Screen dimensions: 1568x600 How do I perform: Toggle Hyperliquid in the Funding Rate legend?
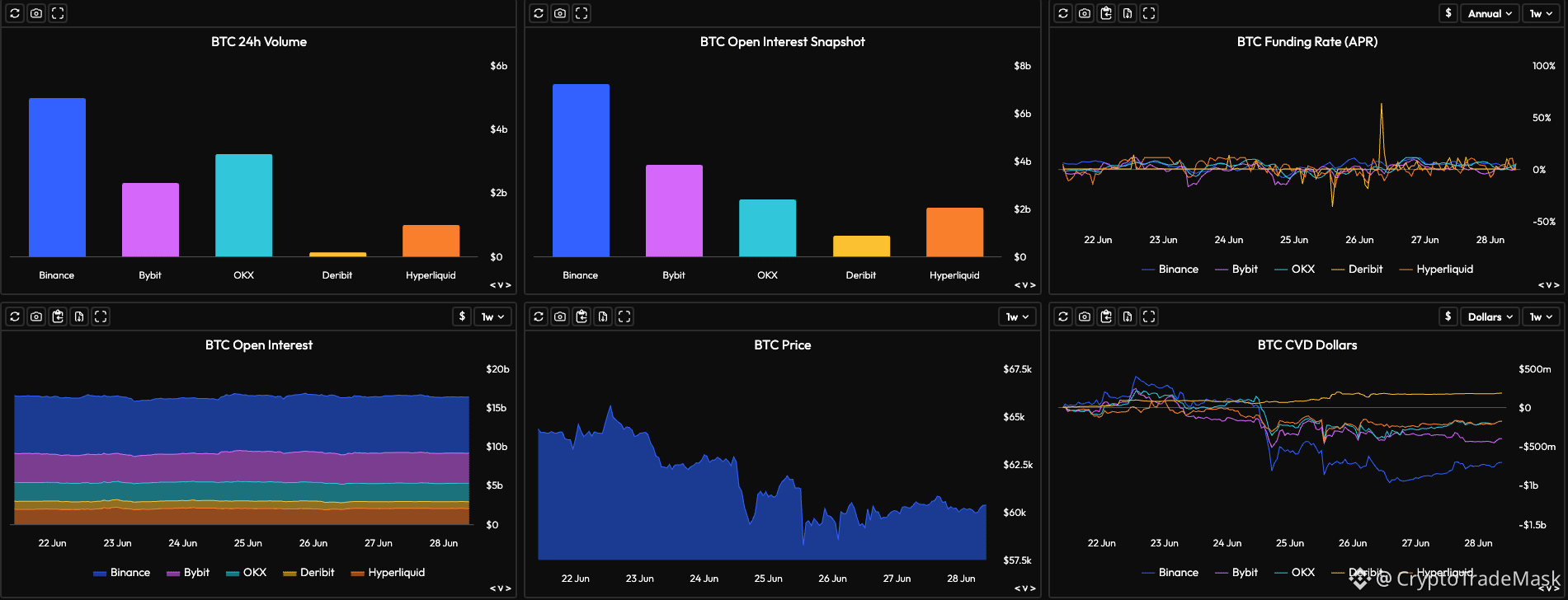[x=1436, y=270]
